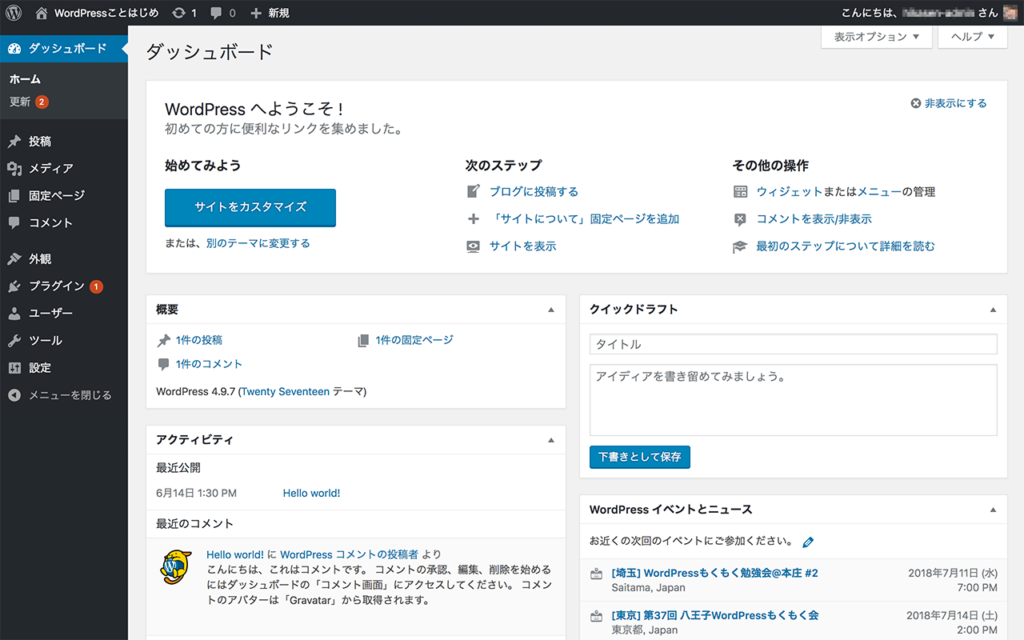Click the ダッシュボード gauge icon

point(14,48)
